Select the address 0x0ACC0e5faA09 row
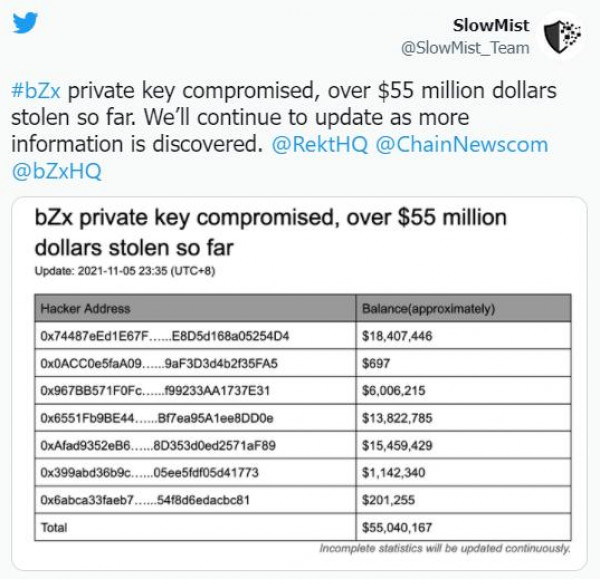Screen dimensions: 600x579 (303, 363)
